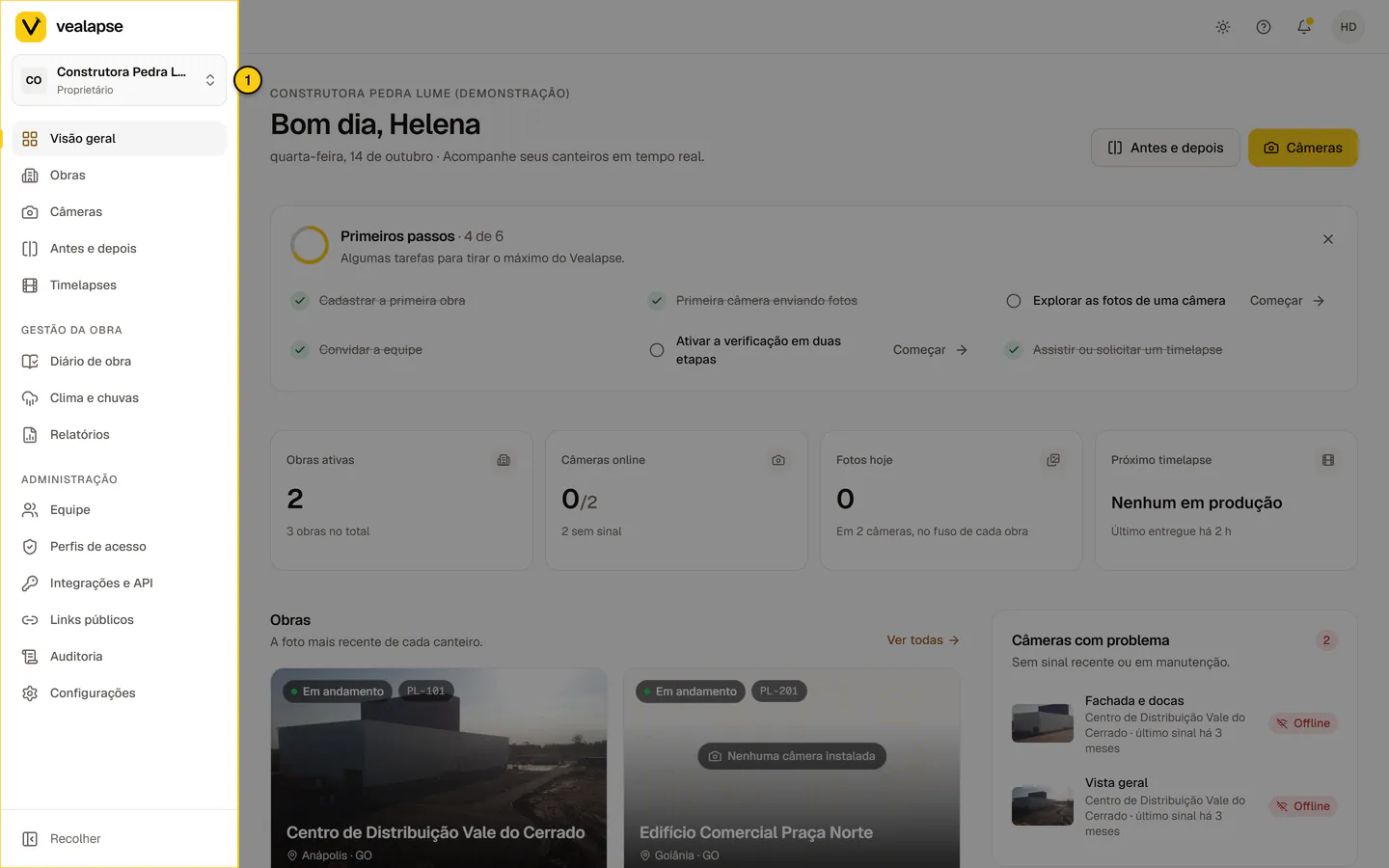Image resolution: width=1389 pixels, height=868 pixels.
Task: Toggle the light/dark theme sun icon
Action: [1223, 27]
